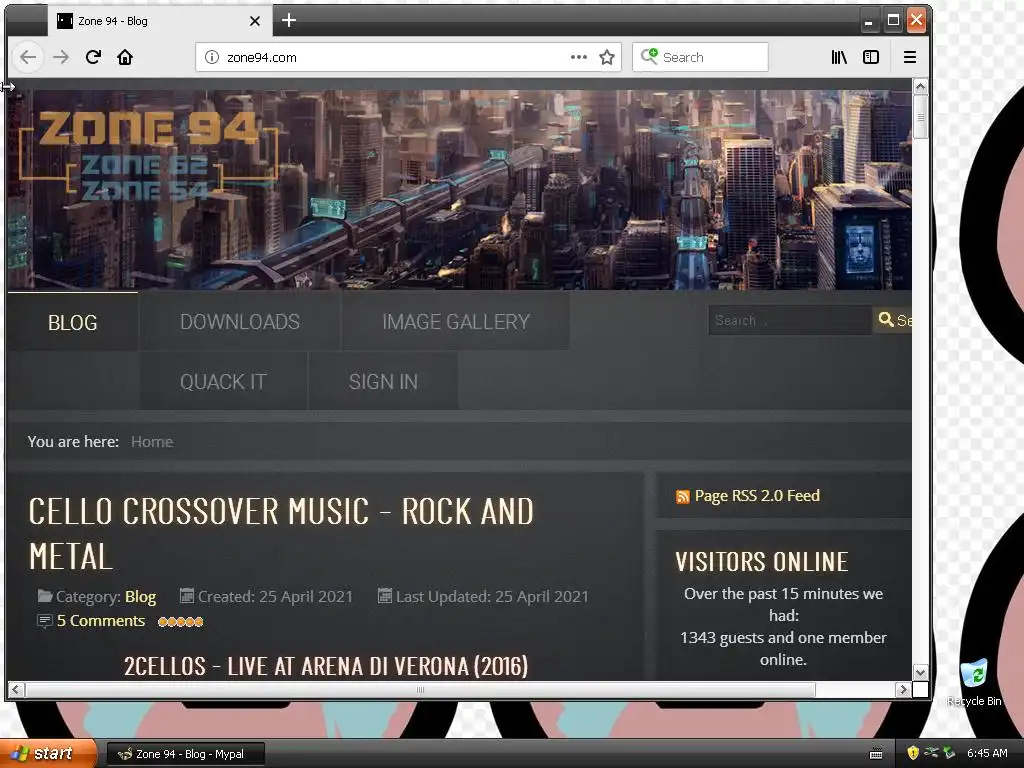This screenshot has width=1024, height=768.
Task: Open a new tab with the plus icon
Action: coord(289,20)
